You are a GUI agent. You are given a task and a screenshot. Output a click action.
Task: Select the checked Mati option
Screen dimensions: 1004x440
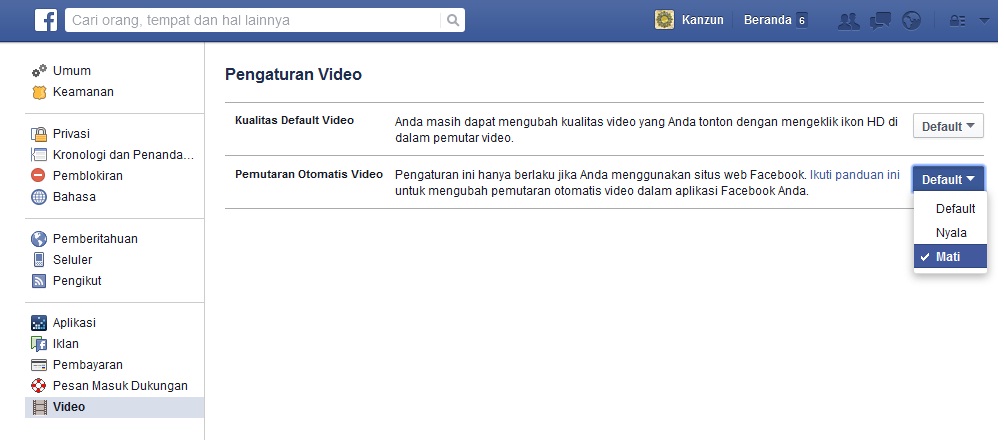[x=948, y=257]
